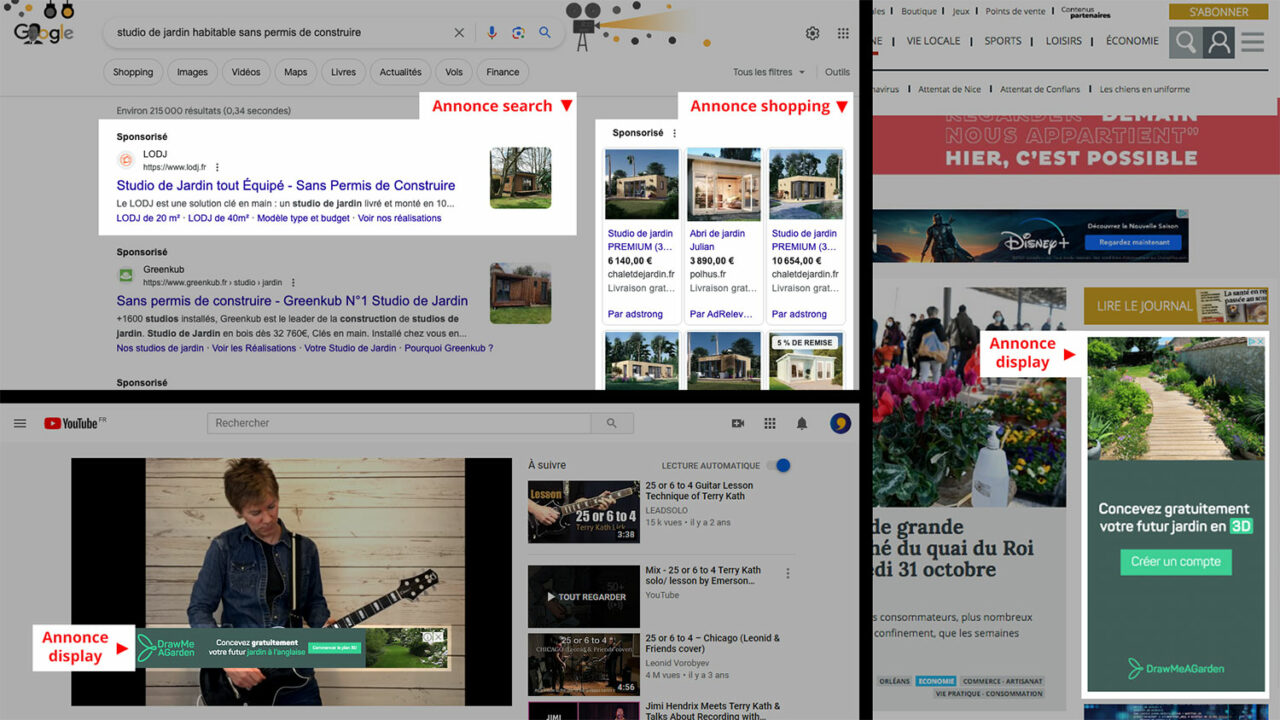Click the YouTube notifications bell icon
1280x720 pixels.
coord(801,423)
